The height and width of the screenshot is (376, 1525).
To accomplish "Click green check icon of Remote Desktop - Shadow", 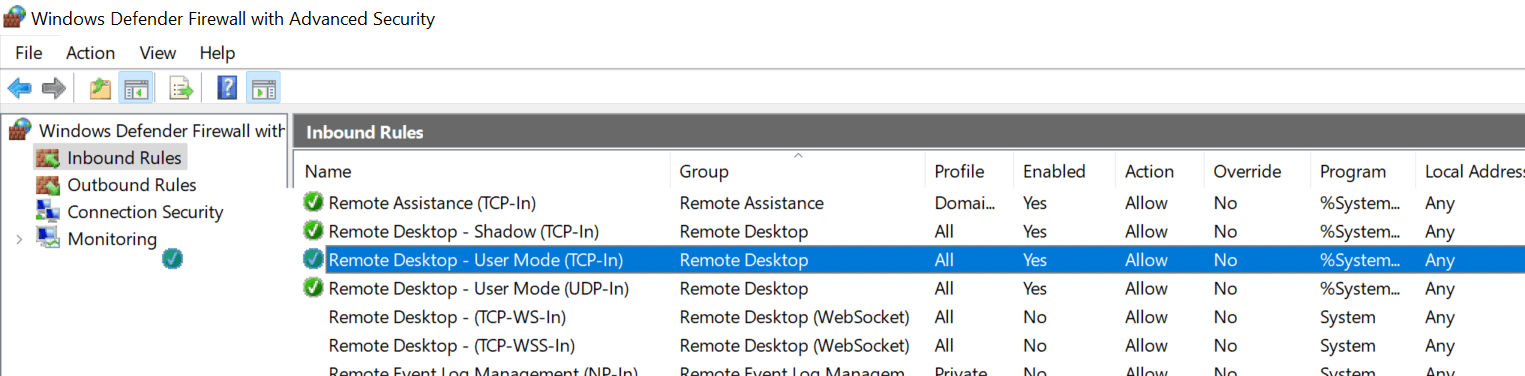I will [x=314, y=231].
